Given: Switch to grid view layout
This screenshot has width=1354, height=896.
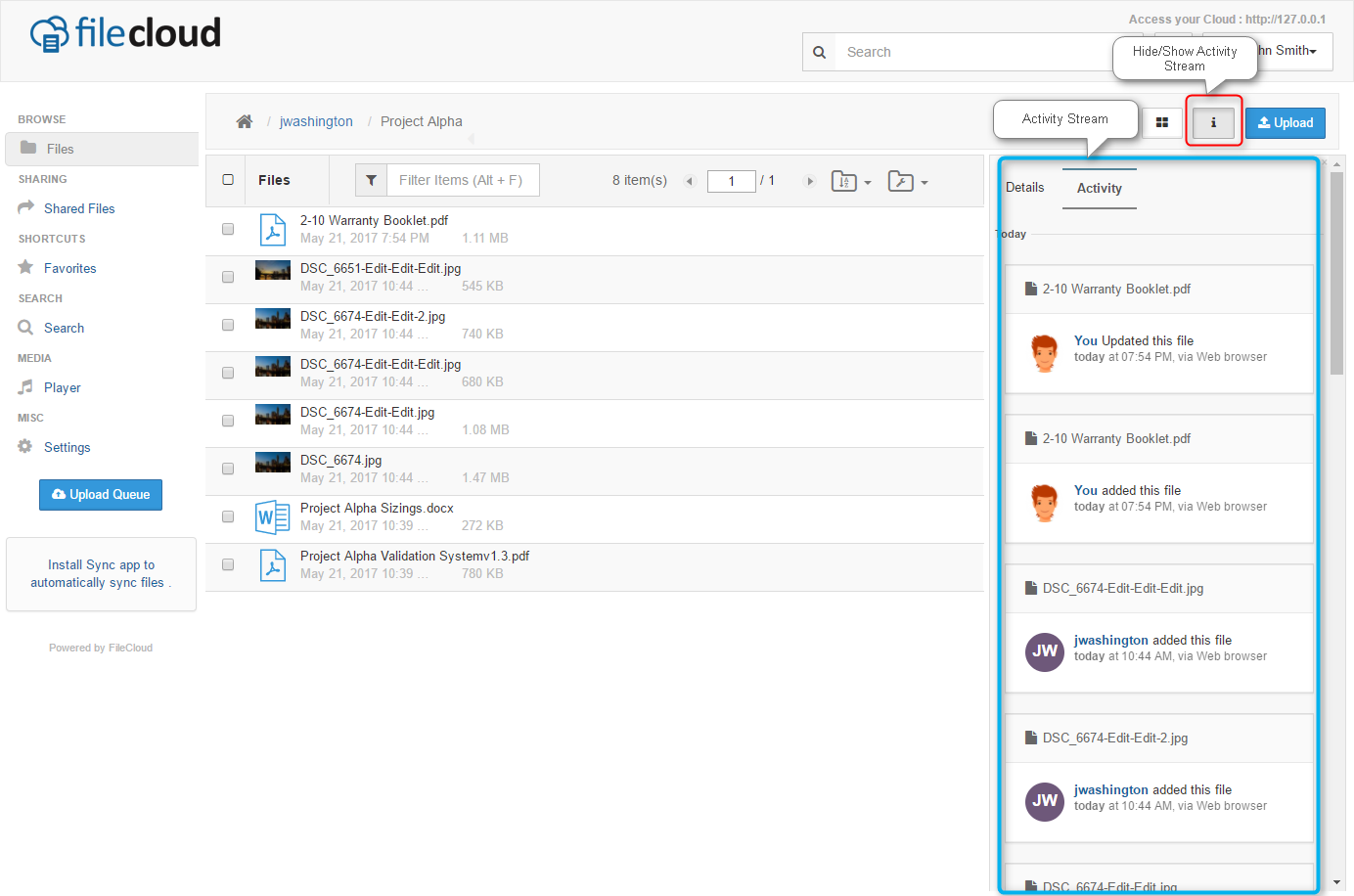Looking at the screenshot, I should pyautogui.click(x=1162, y=122).
